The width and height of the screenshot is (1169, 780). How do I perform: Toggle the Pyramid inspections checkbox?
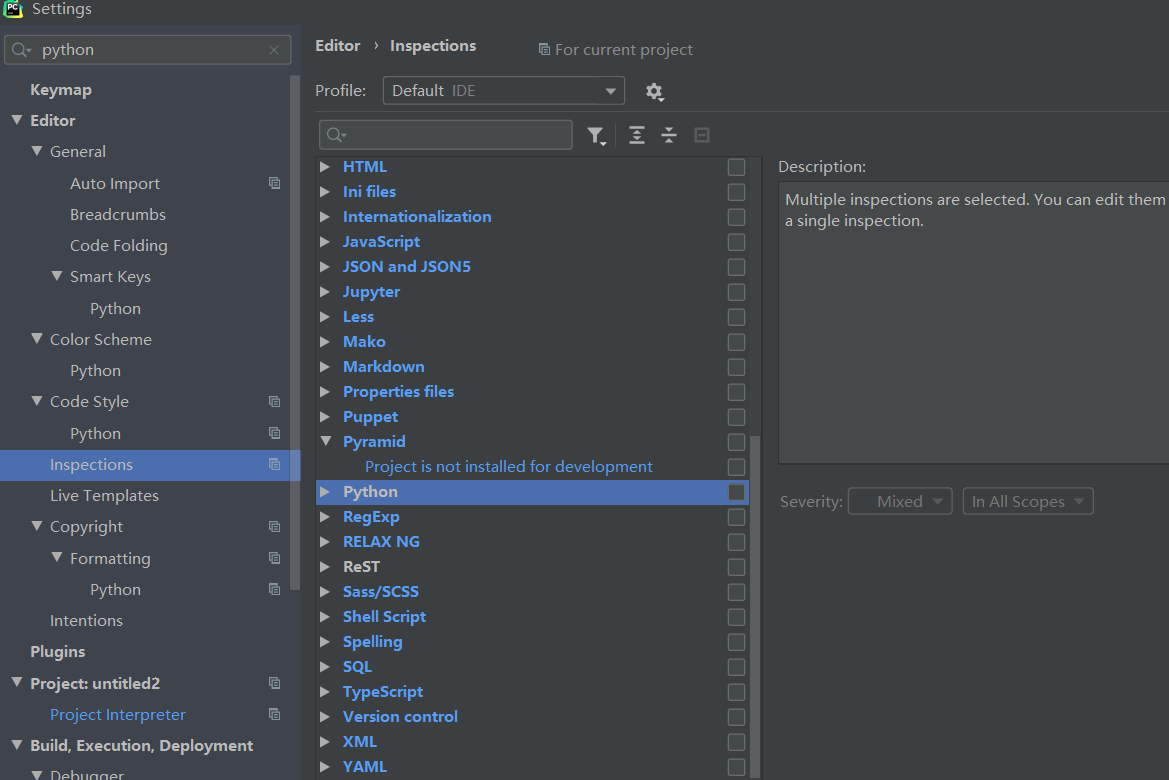click(x=736, y=442)
